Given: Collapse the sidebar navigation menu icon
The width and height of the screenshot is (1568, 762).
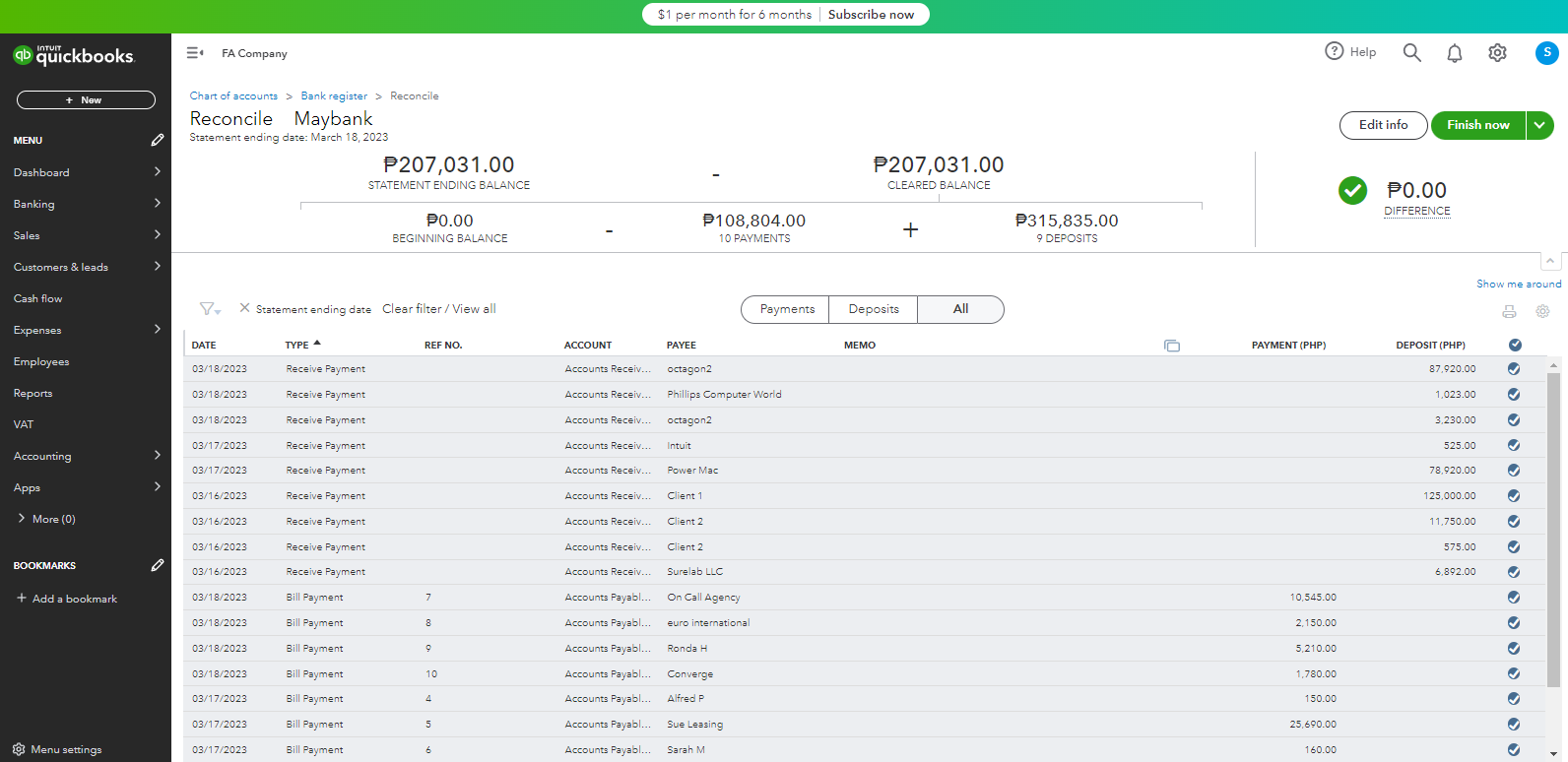Looking at the screenshot, I should pyautogui.click(x=195, y=53).
